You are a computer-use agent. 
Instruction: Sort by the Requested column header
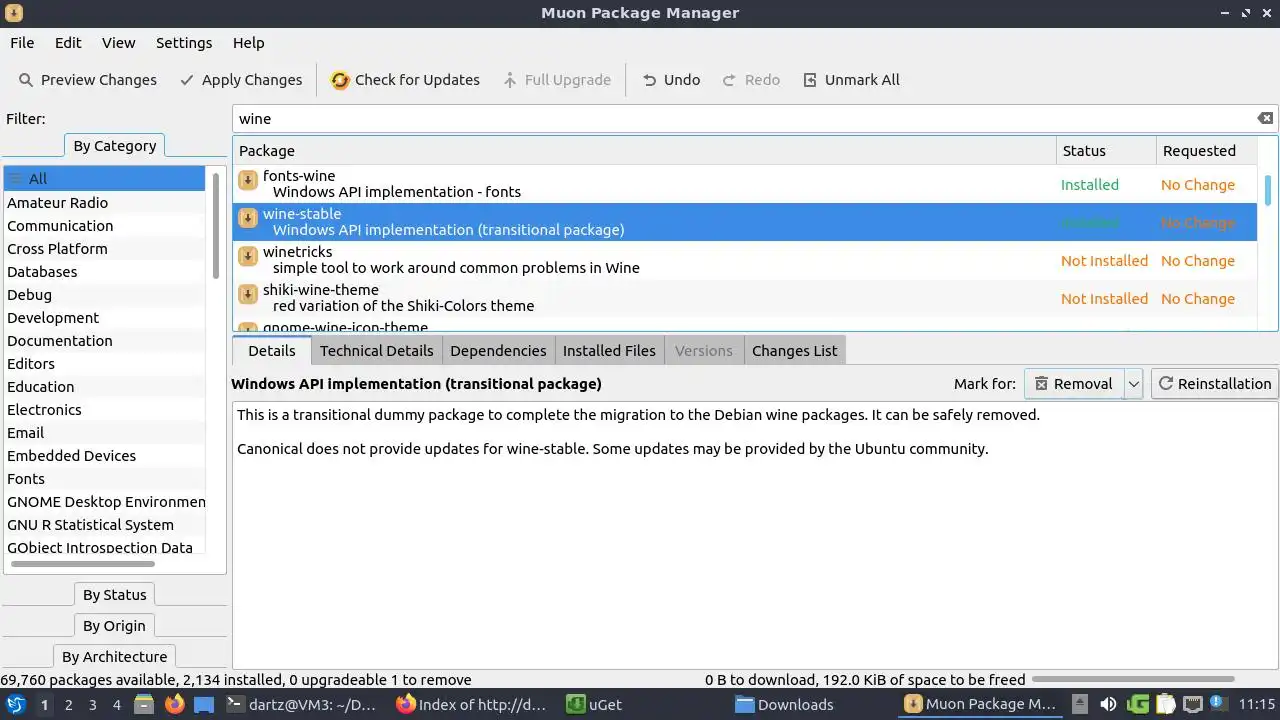pyautogui.click(x=1206, y=151)
